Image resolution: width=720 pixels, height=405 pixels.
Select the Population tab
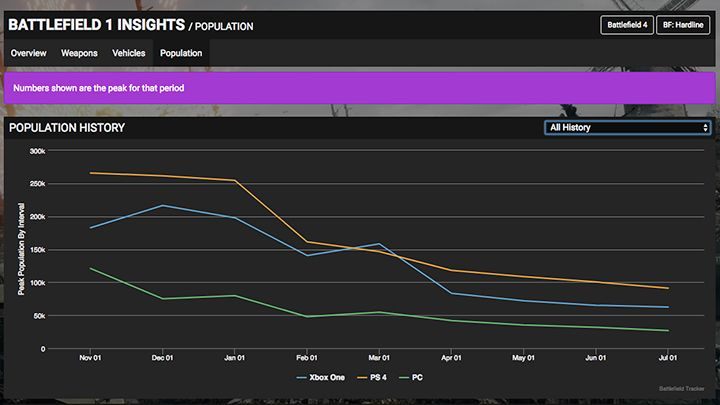181,53
